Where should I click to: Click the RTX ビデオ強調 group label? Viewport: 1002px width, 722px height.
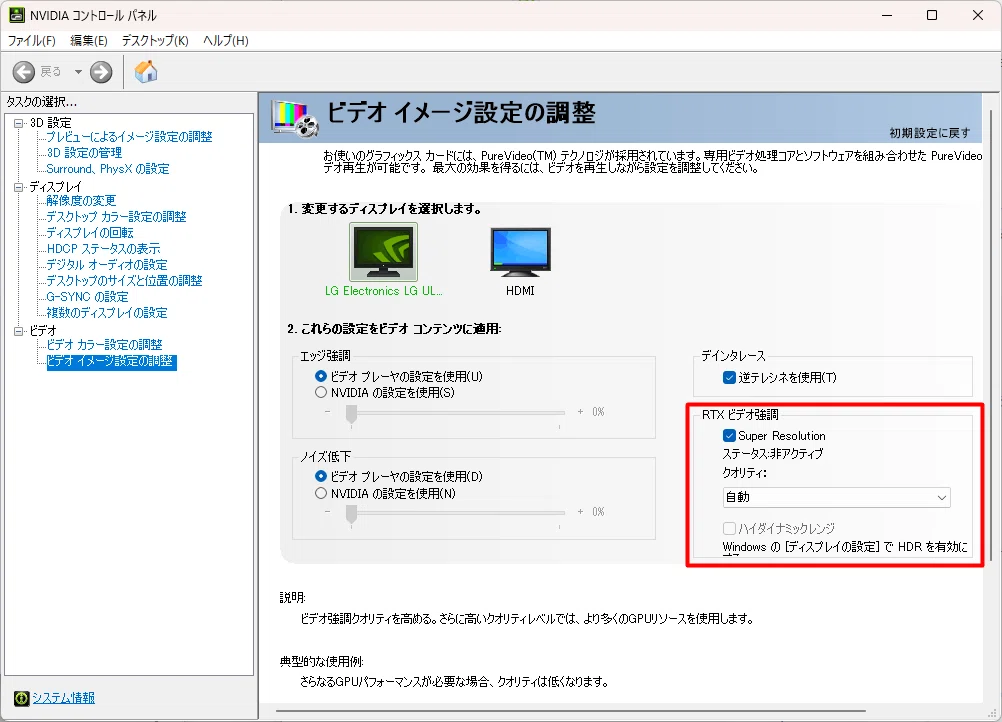(x=740, y=415)
